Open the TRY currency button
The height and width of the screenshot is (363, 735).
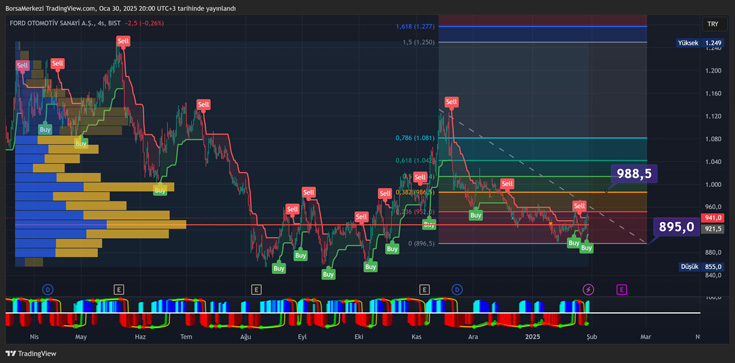pos(712,24)
